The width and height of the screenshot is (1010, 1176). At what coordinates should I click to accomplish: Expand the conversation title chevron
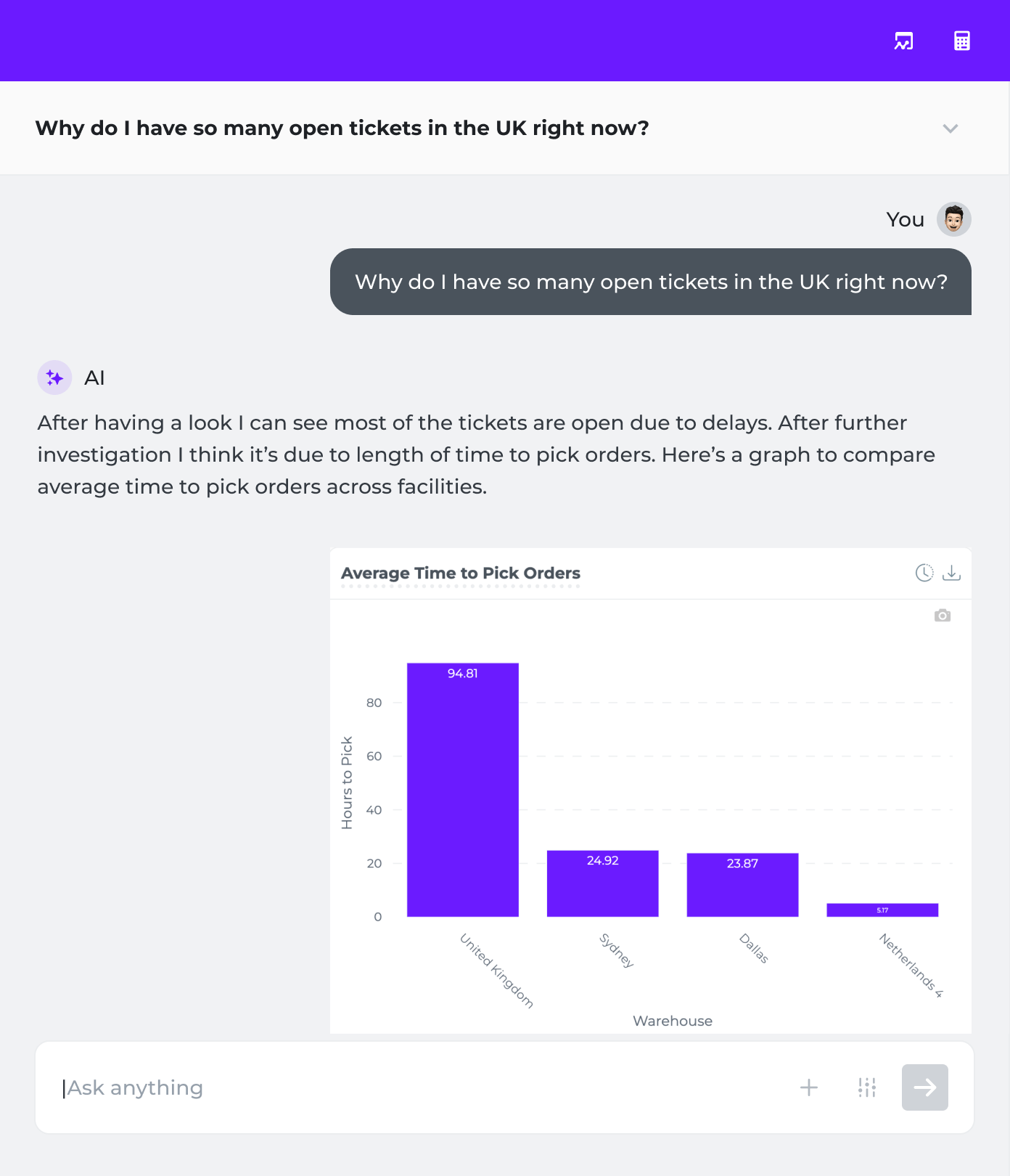coord(950,128)
